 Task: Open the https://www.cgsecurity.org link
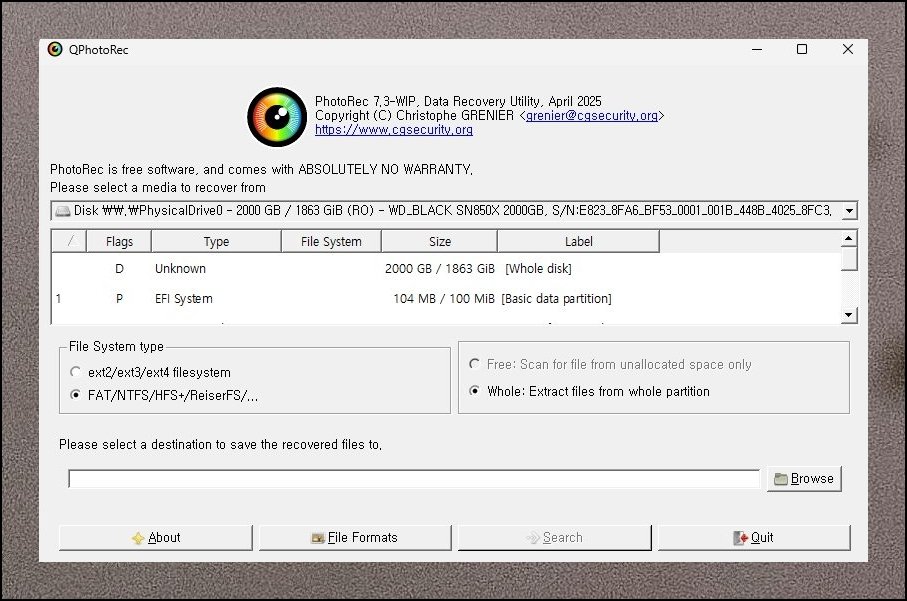tap(393, 130)
